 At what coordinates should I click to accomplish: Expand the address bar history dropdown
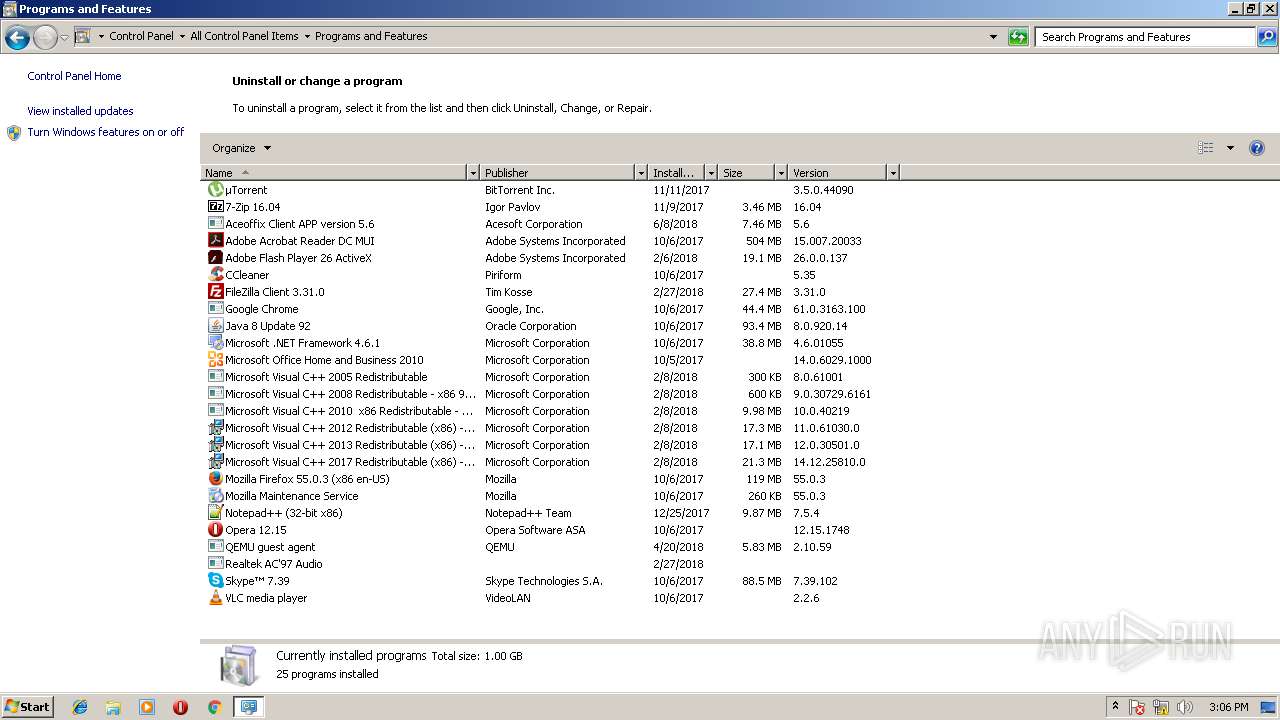993,37
